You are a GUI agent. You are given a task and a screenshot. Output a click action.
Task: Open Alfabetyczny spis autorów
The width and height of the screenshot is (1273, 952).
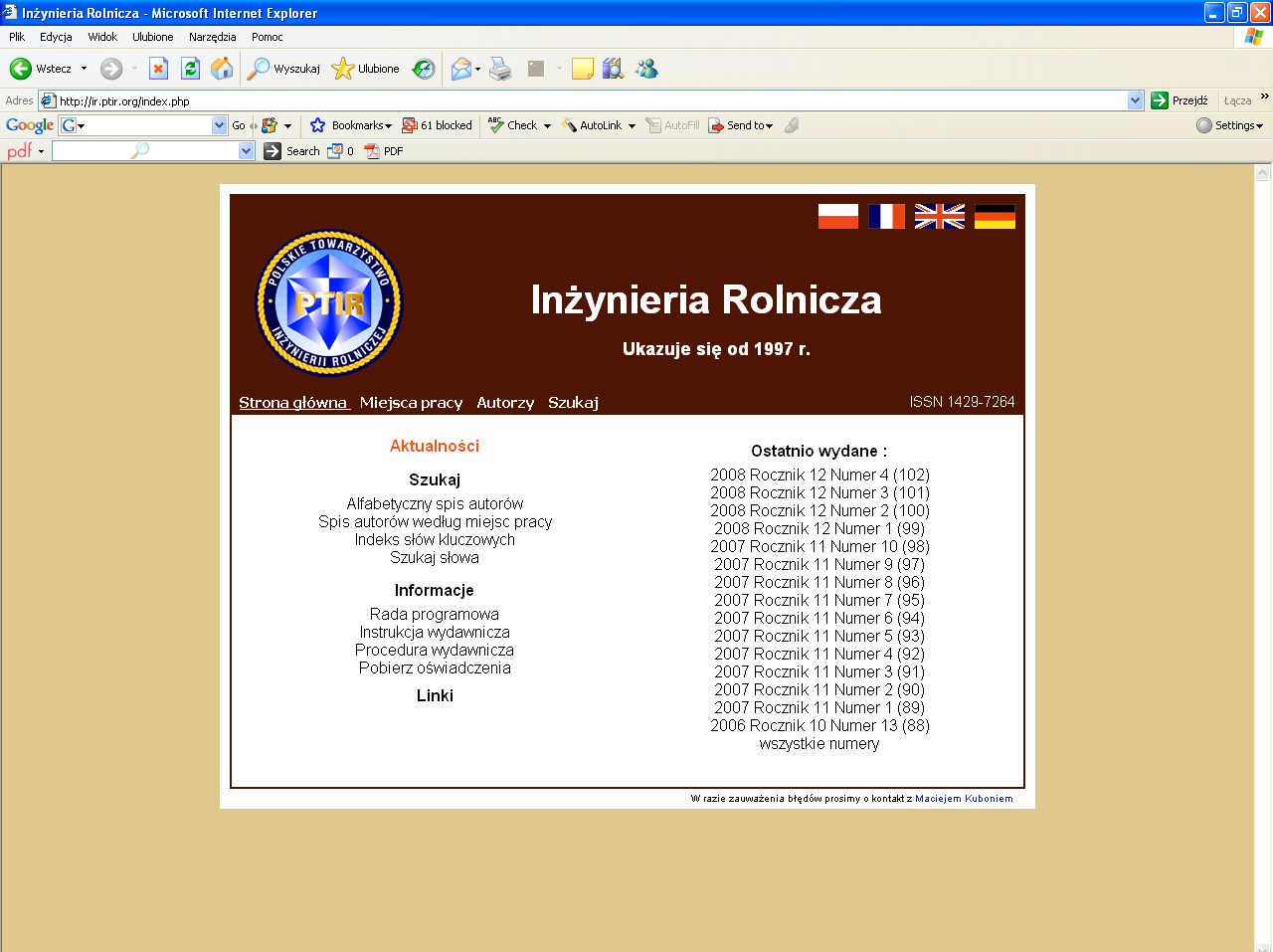coord(435,503)
